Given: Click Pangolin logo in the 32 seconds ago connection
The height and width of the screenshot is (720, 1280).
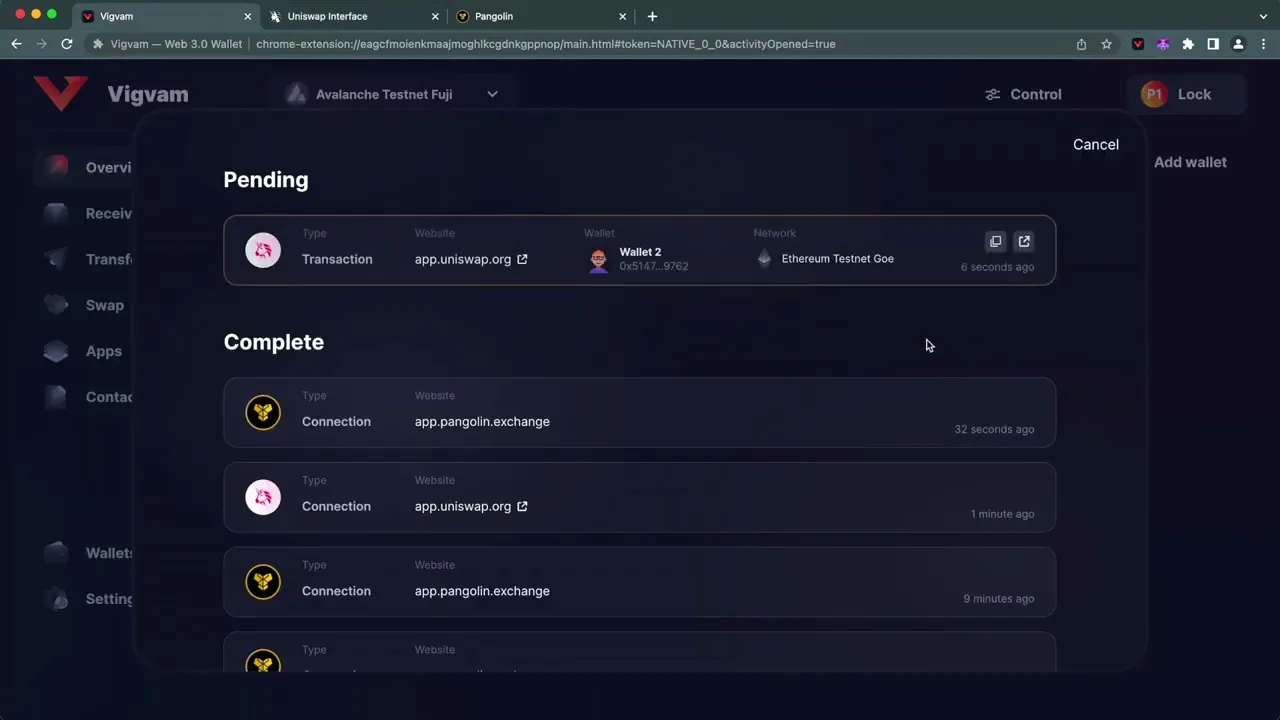Looking at the screenshot, I should tap(263, 412).
